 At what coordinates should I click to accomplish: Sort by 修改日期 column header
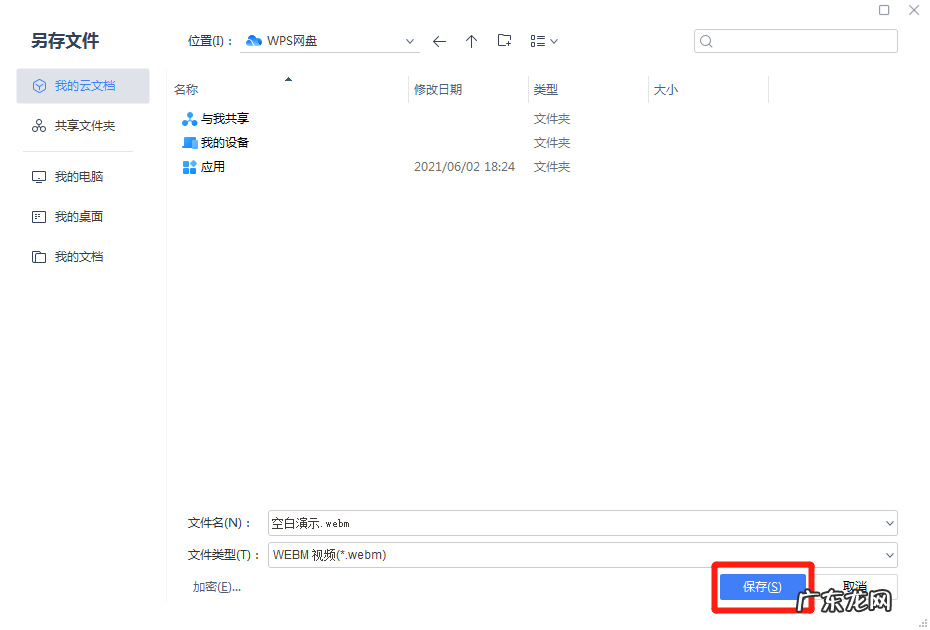coord(438,90)
